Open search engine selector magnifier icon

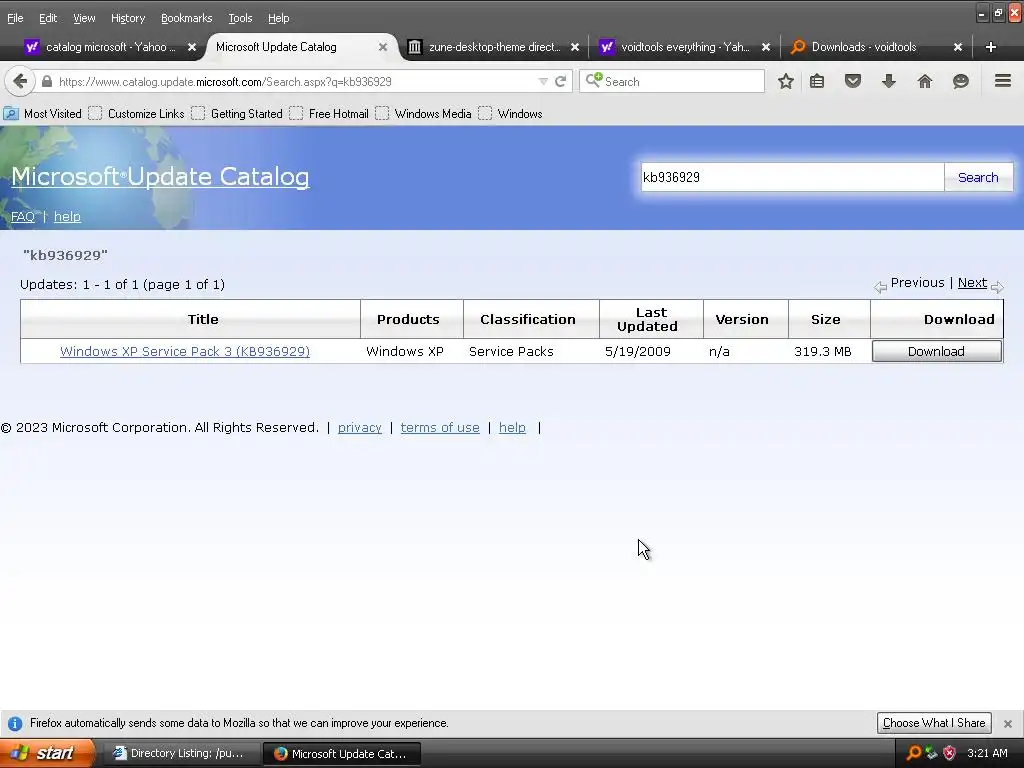[x=594, y=81]
